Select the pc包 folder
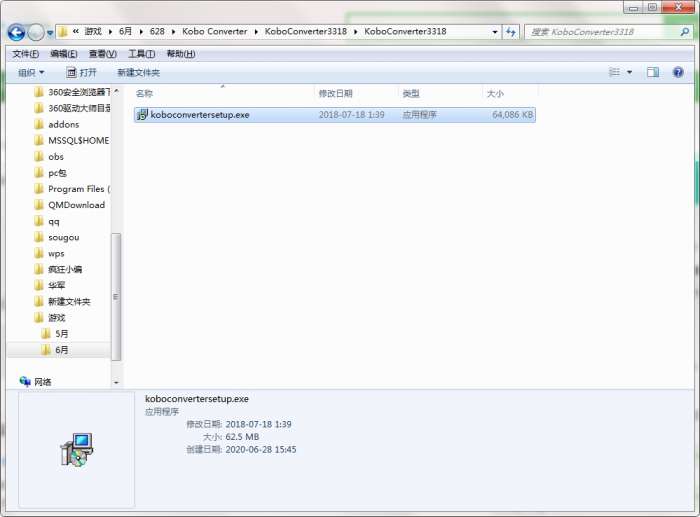This screenshot has width=700, height=517. click(50, 173)
